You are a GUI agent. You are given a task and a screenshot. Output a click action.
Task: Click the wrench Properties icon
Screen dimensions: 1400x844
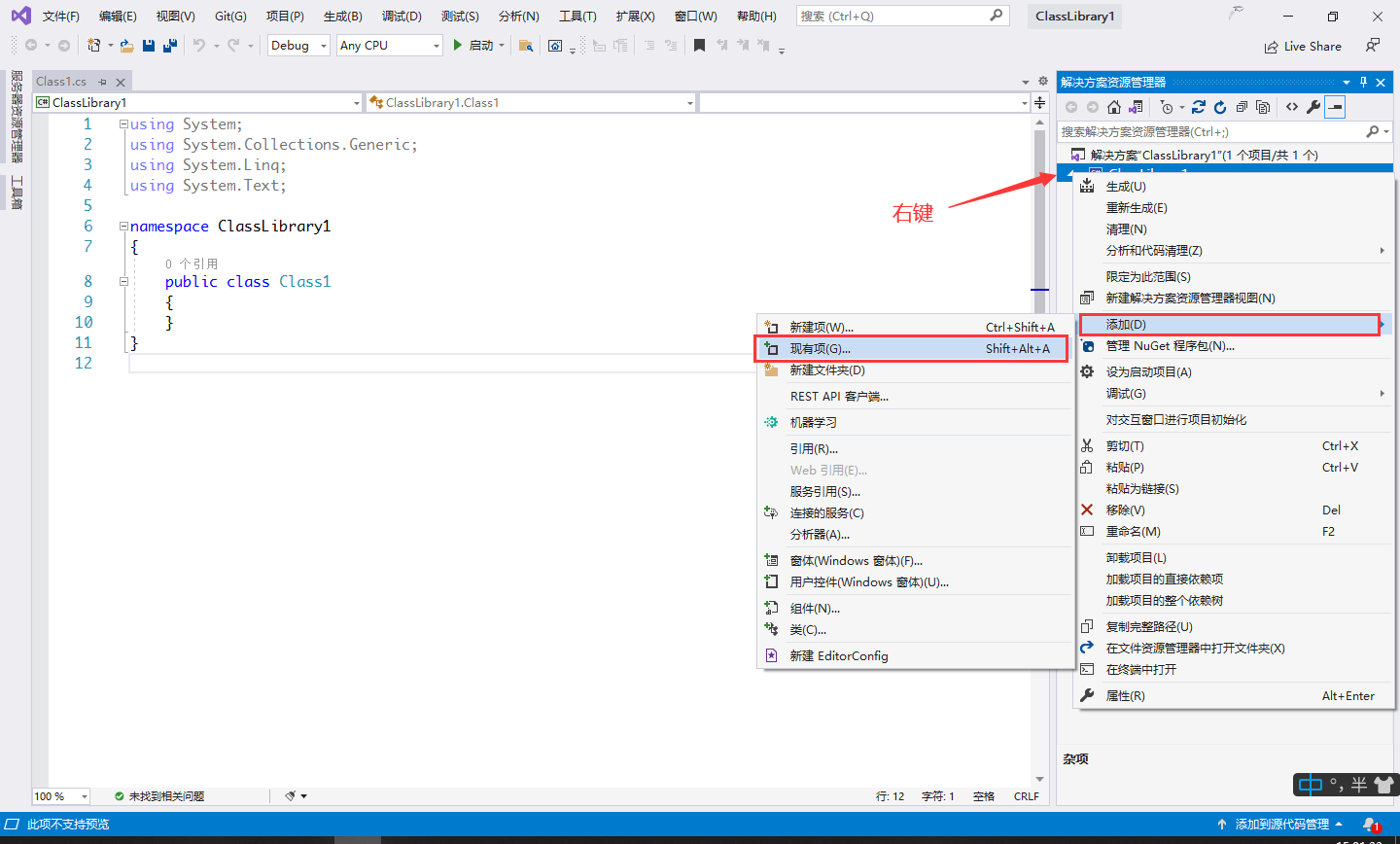[x=1313, y=107]
